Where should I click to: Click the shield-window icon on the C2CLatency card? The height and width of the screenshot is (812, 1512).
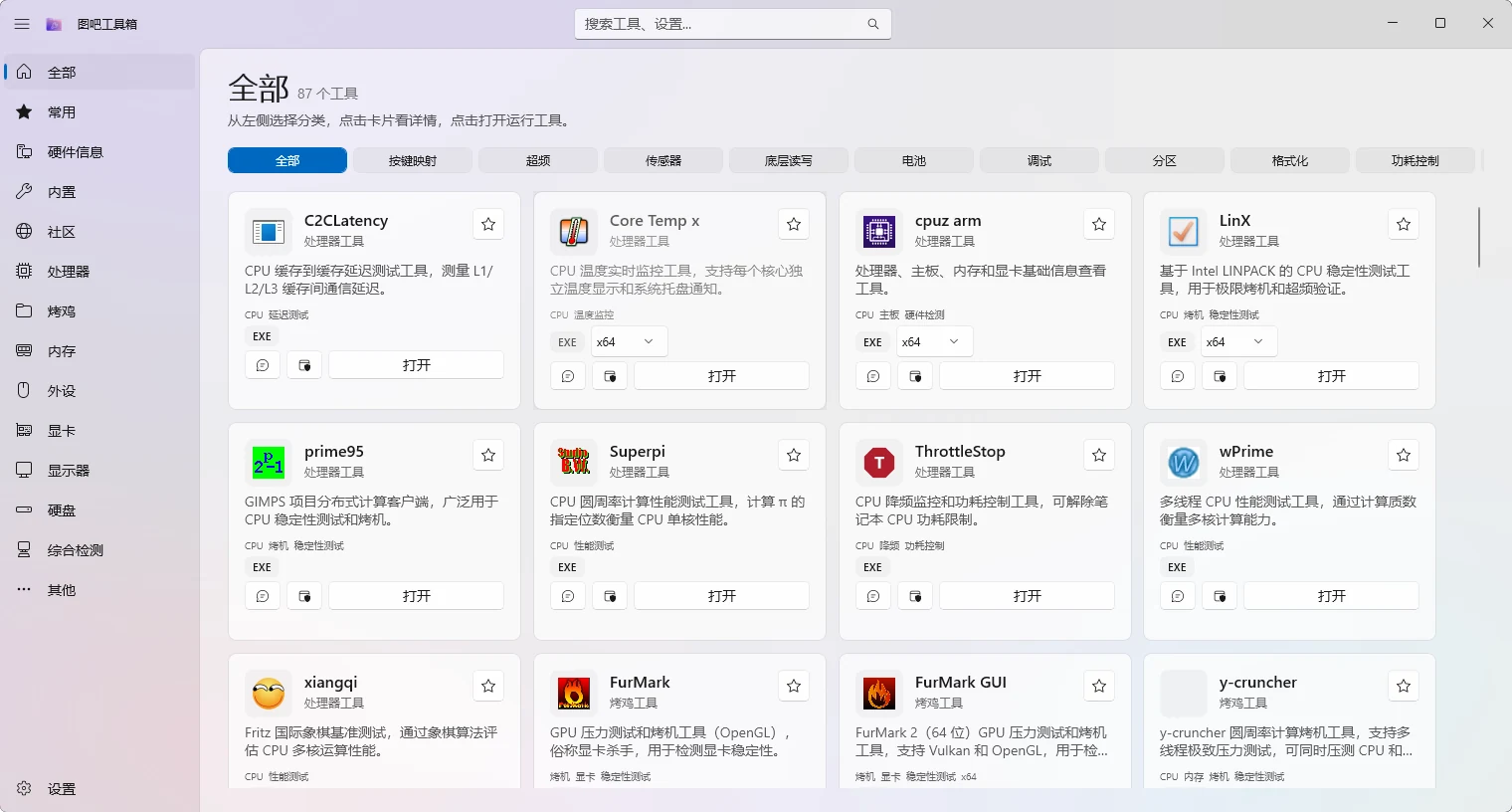point(304,365)
